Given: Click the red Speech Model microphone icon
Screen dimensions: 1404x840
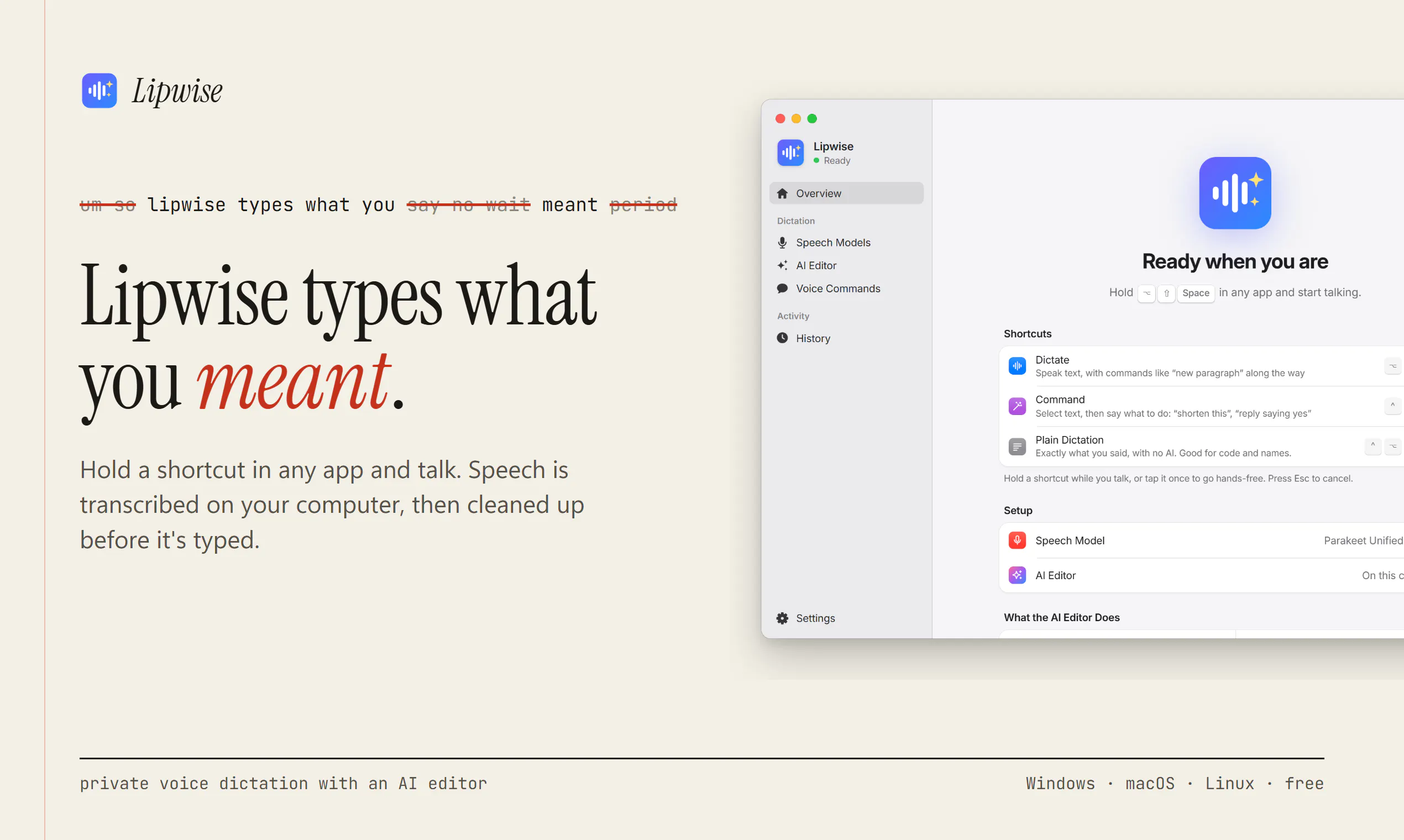Looking at the screenshot, I should (1017, 540).
